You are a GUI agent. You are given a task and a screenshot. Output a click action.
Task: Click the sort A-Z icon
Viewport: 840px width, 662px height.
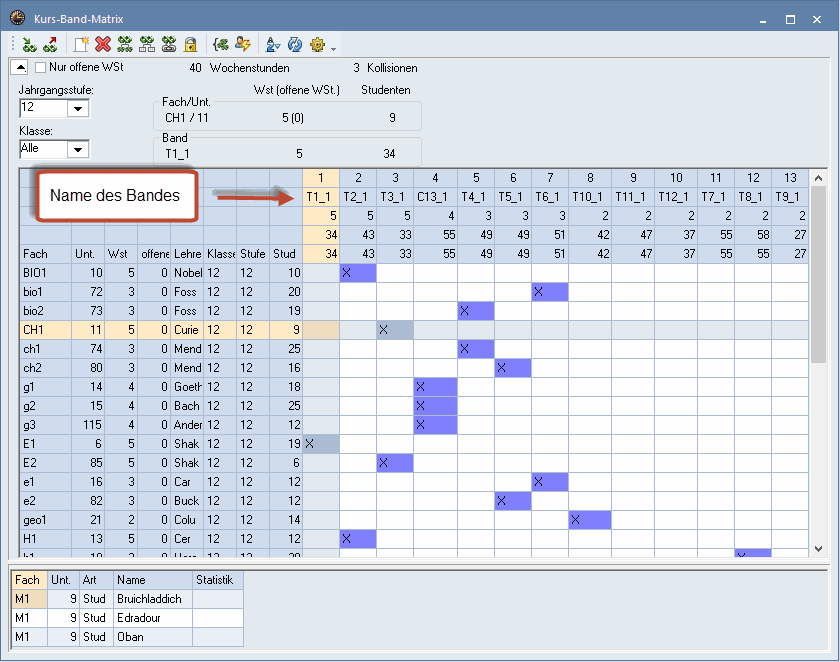tap(271, 44)
